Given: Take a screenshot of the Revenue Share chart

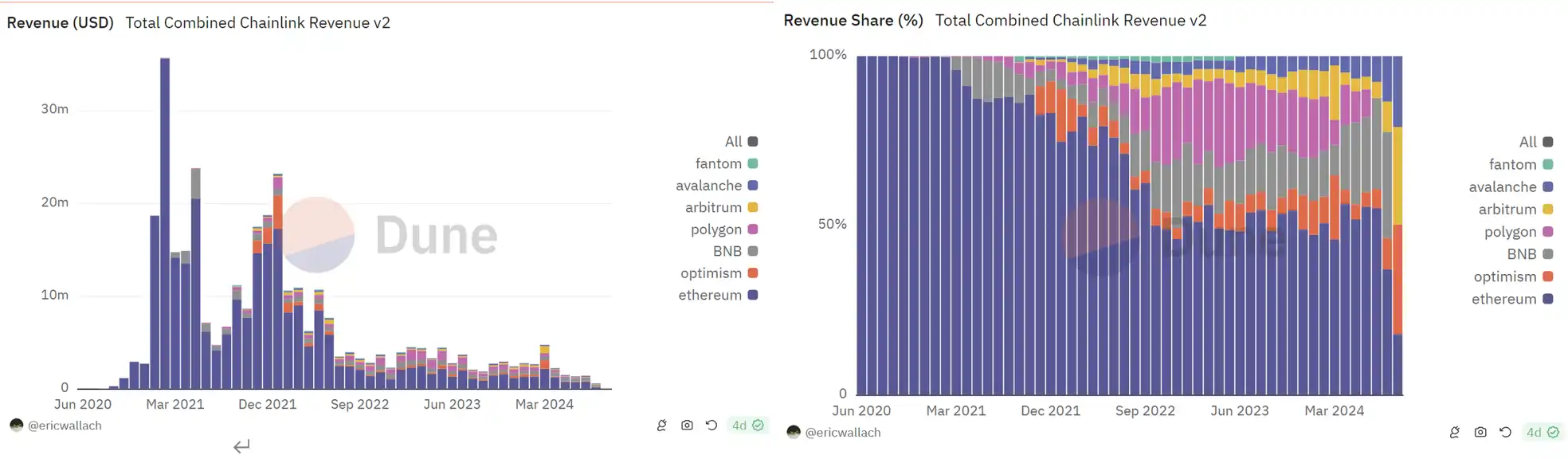Looking at the screenshot, I should (1480, 432).
